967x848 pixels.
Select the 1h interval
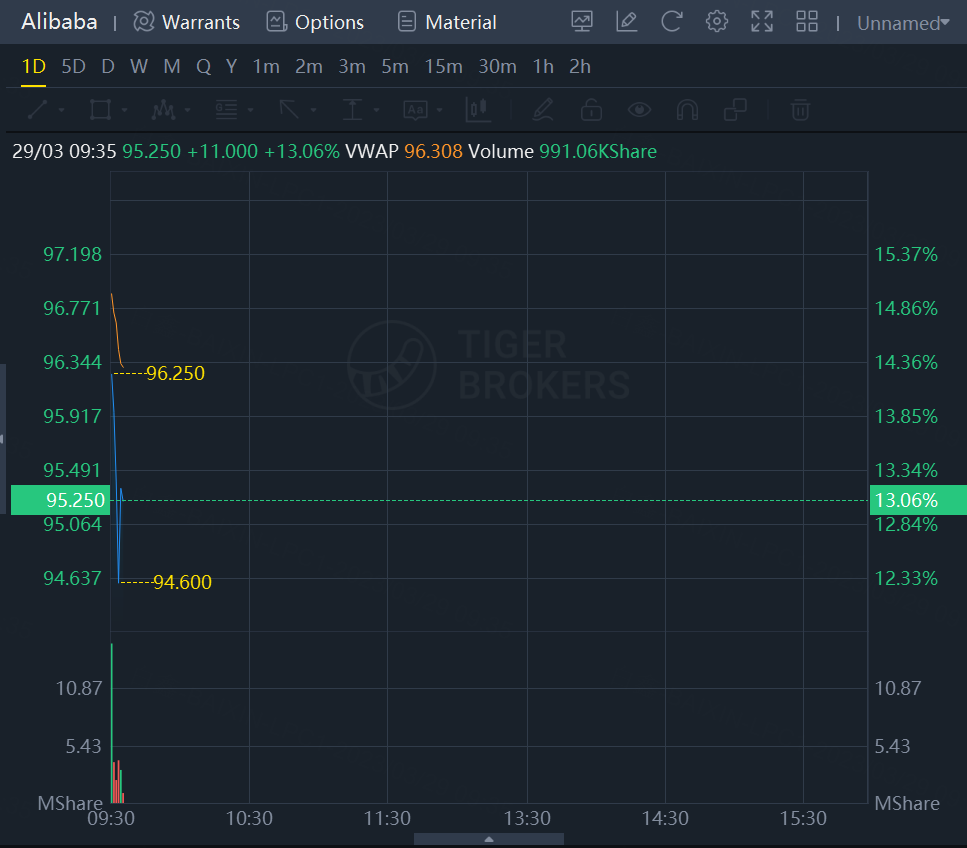pyautogui.click(x=543, y=66)
